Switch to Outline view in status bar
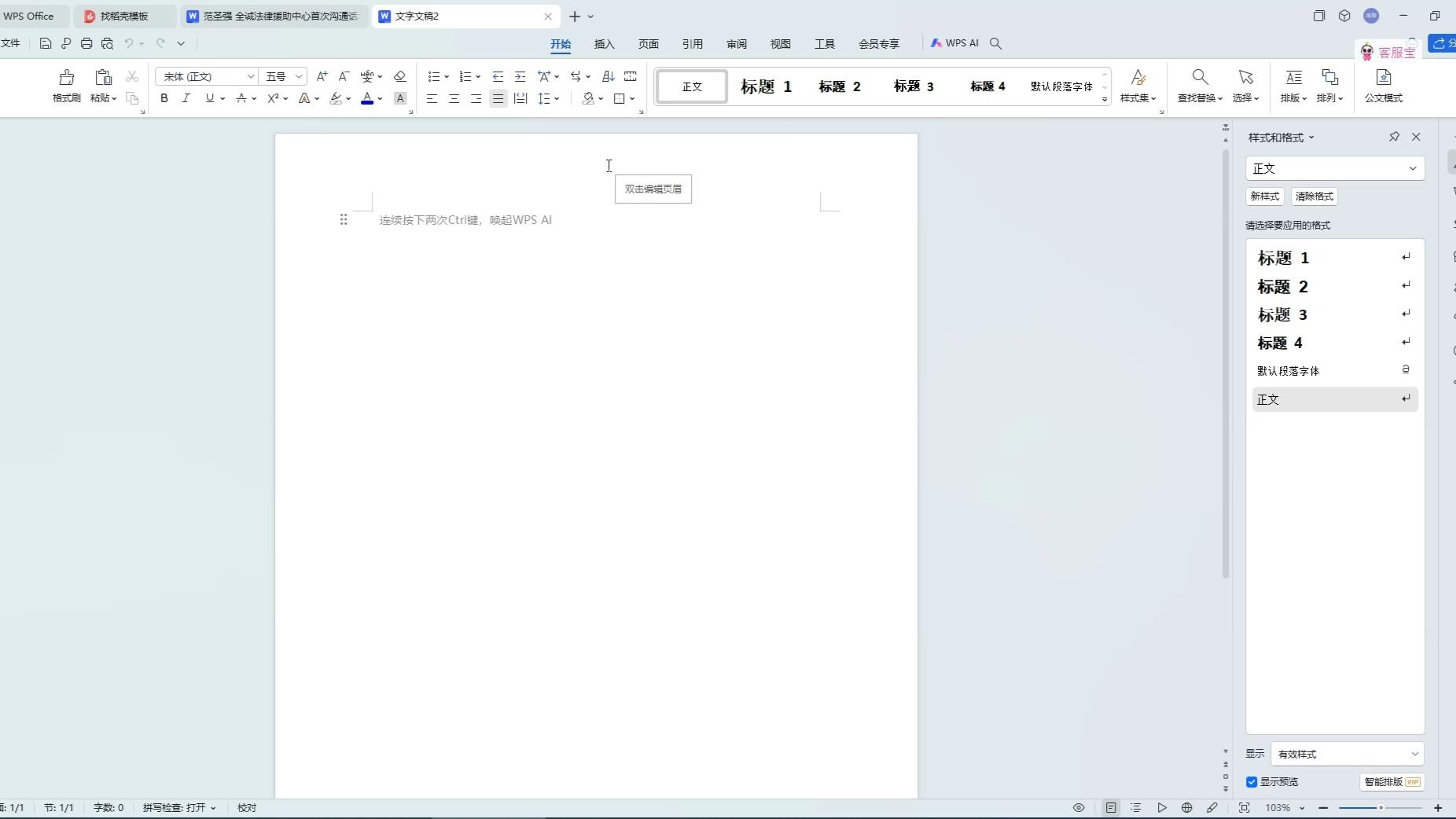This screenshot has height=819, width=1456. coord(1136,807)
